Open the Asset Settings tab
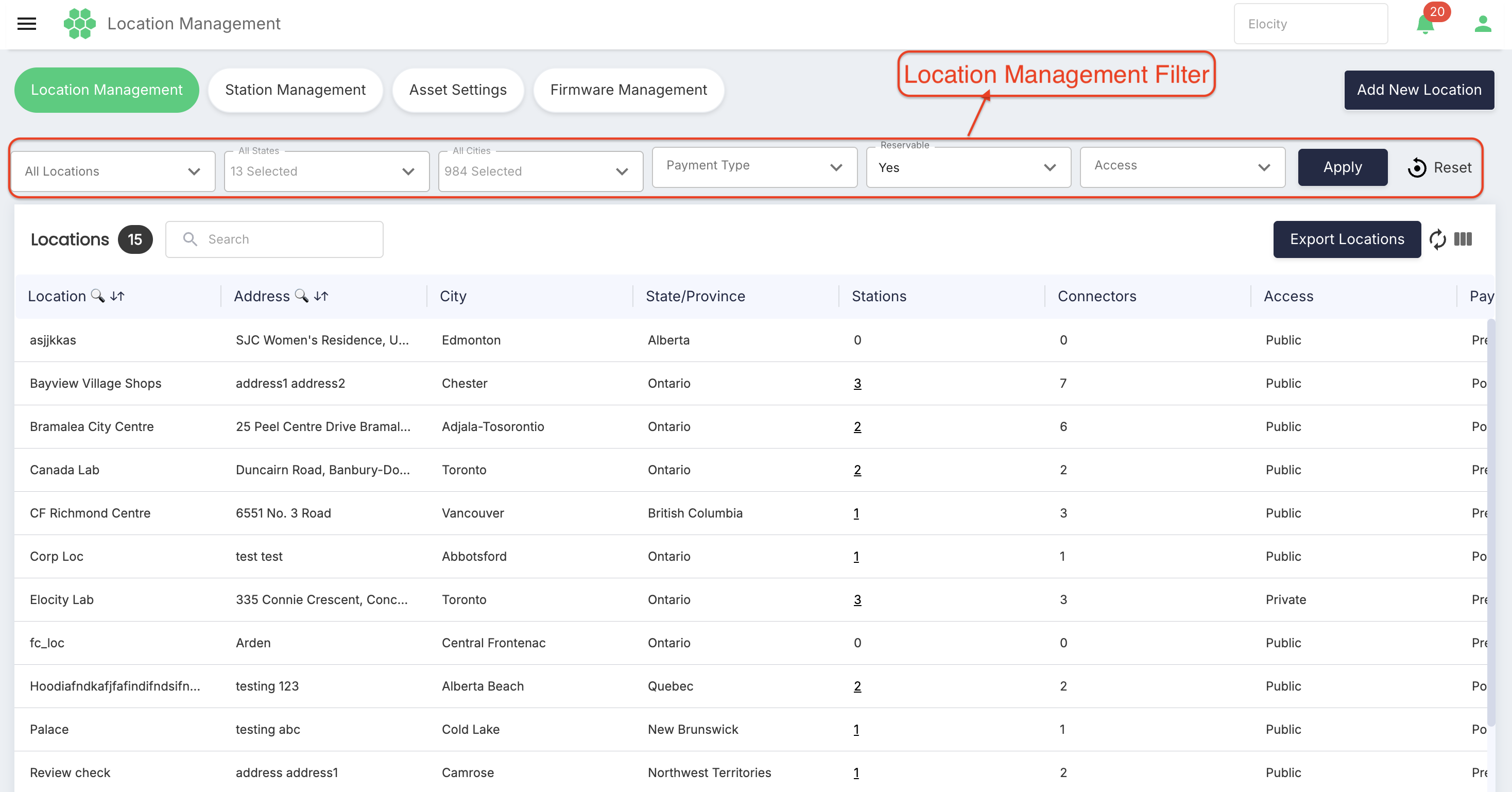This screenshot has height=792, width=1512. pyautogui.click(x=458, y=90)
